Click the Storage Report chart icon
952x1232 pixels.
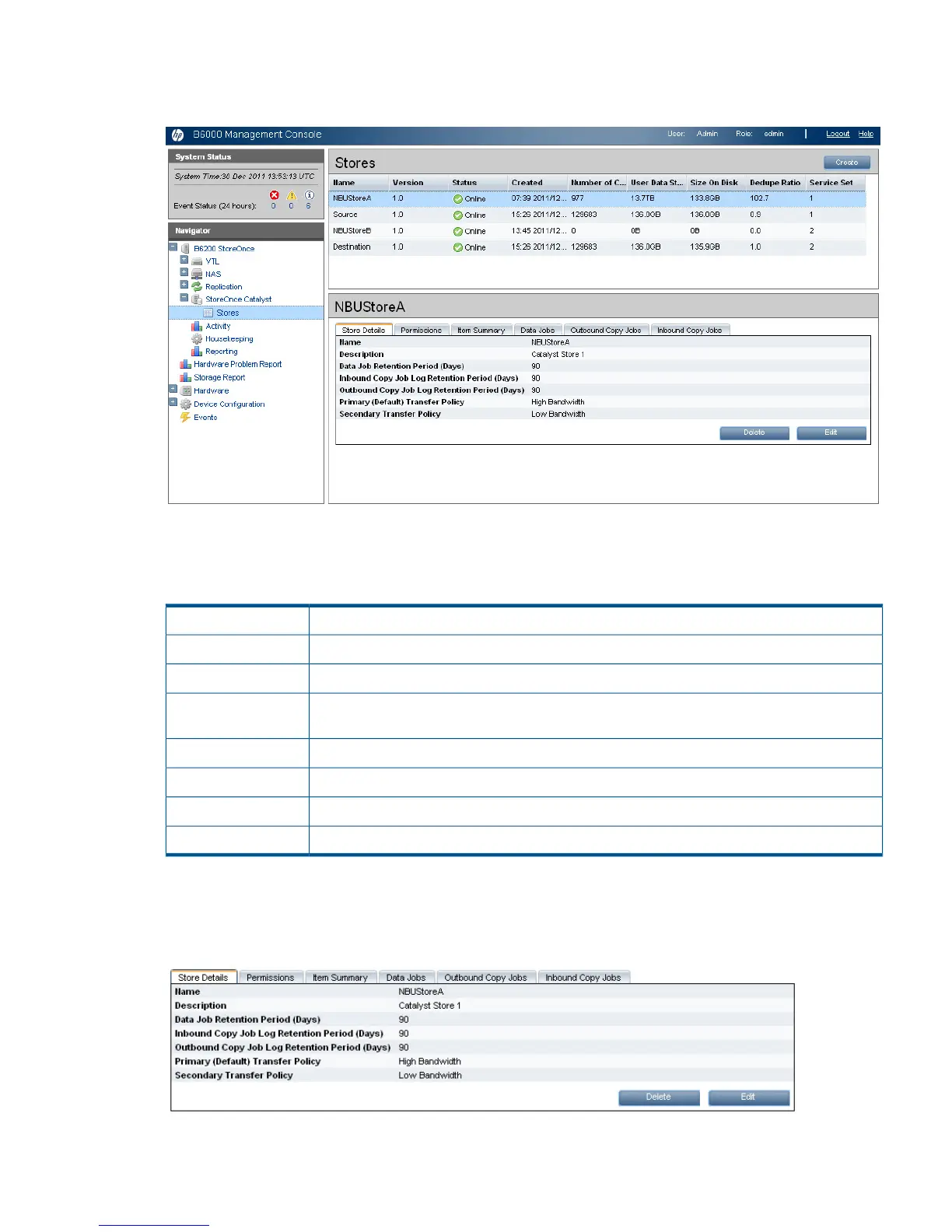coord(185,377)
